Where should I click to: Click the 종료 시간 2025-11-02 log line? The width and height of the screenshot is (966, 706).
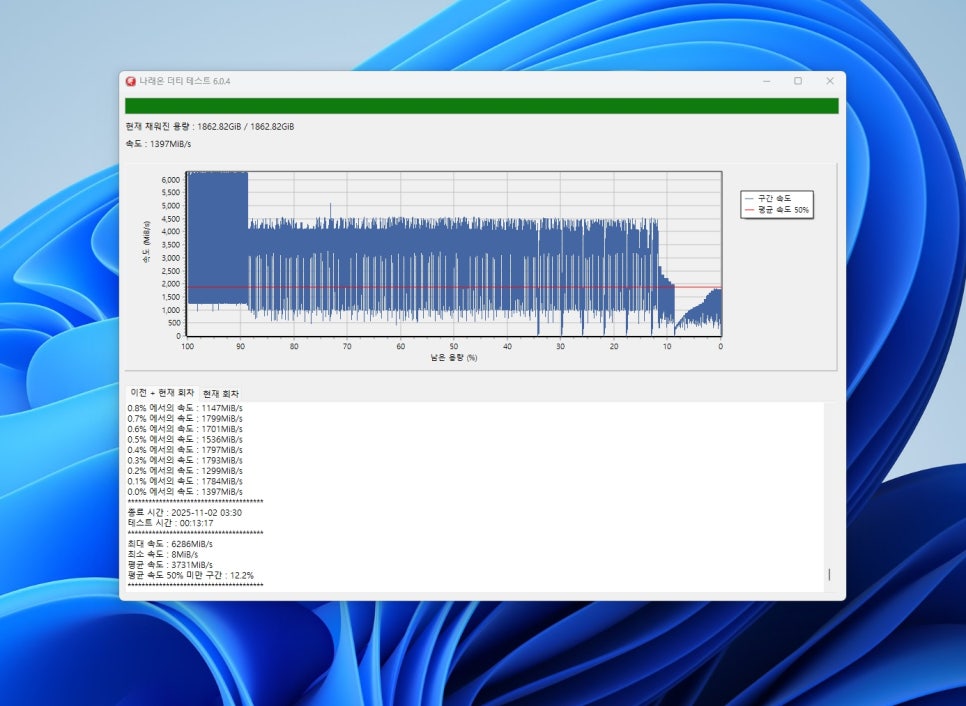click(x=184, y=512)
